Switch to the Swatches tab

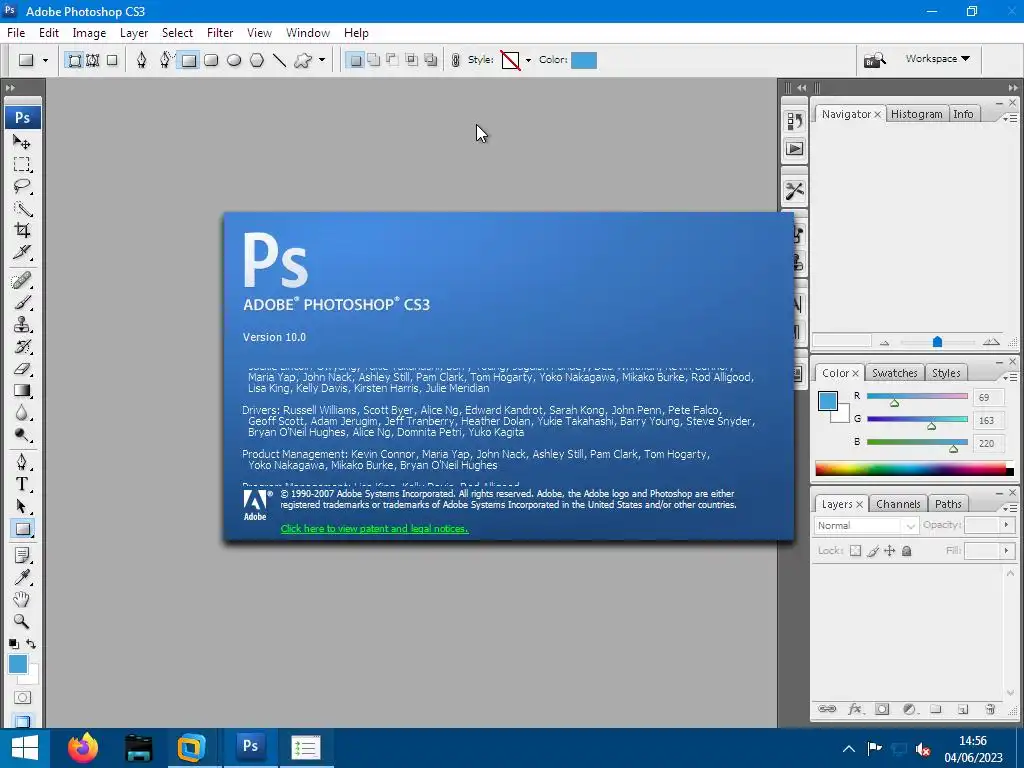click(x=894, y=373)
